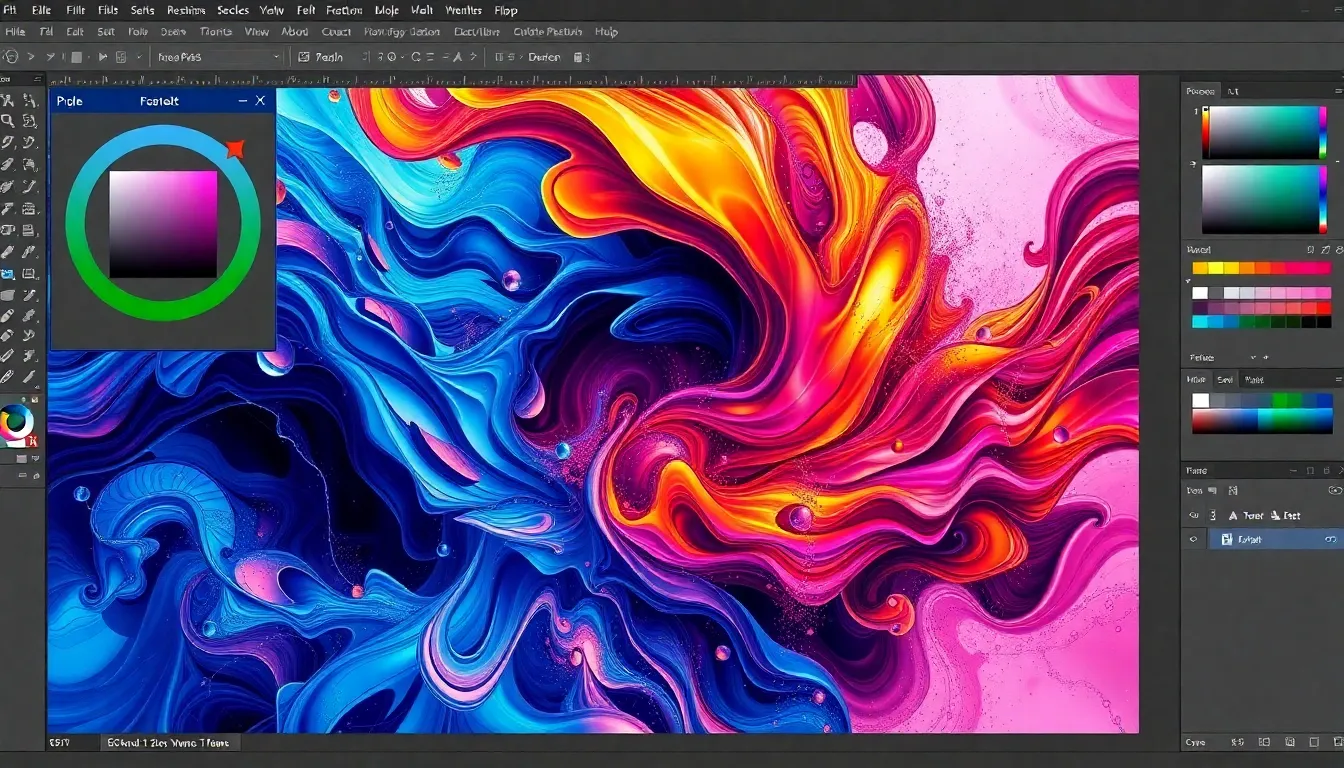The width and height of the screenshot is (1344, 768).
Task: Click the 'Fame' layers panel title
Action: [1196, 470]
